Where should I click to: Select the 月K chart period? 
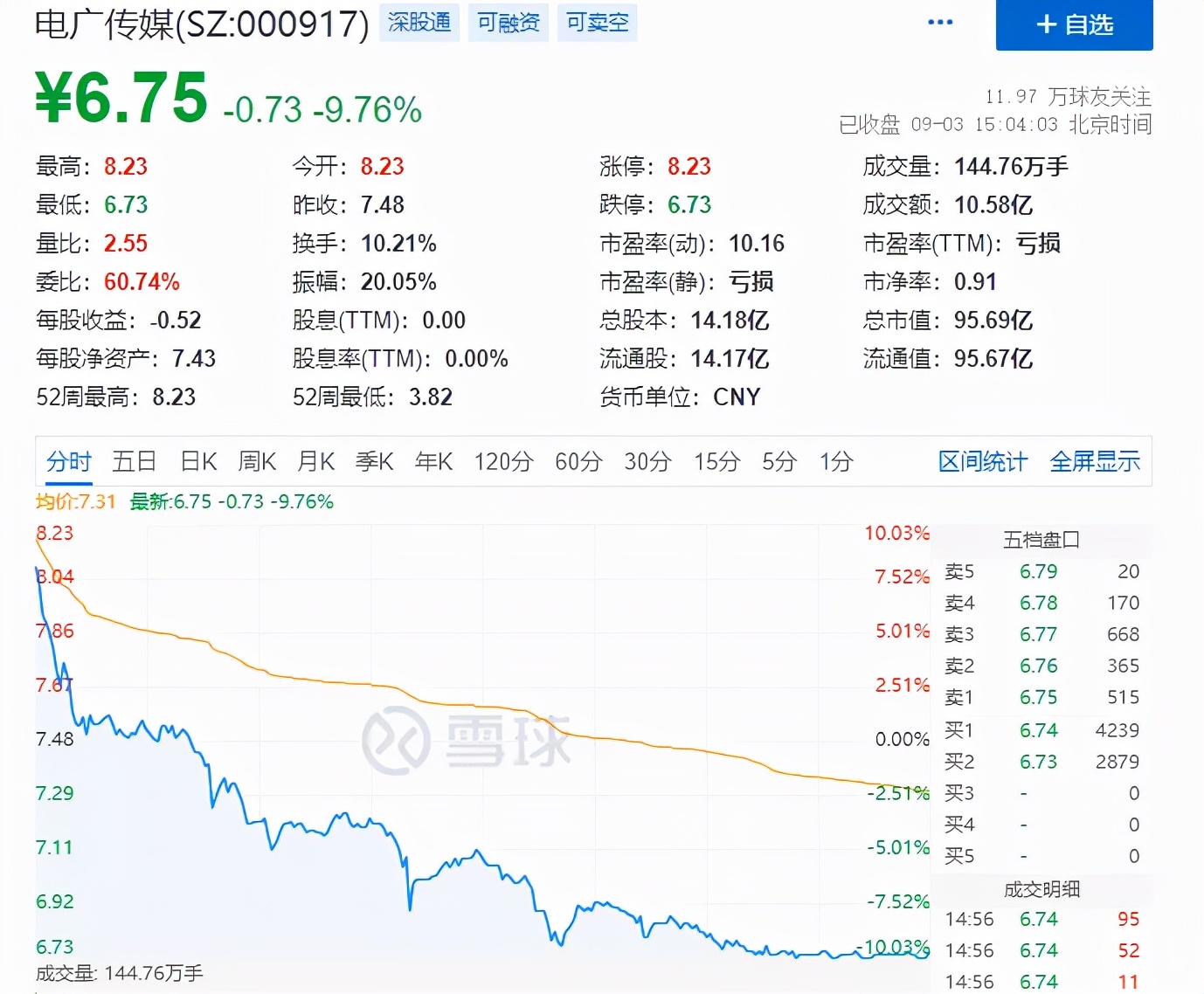click(x=315, y=461)
